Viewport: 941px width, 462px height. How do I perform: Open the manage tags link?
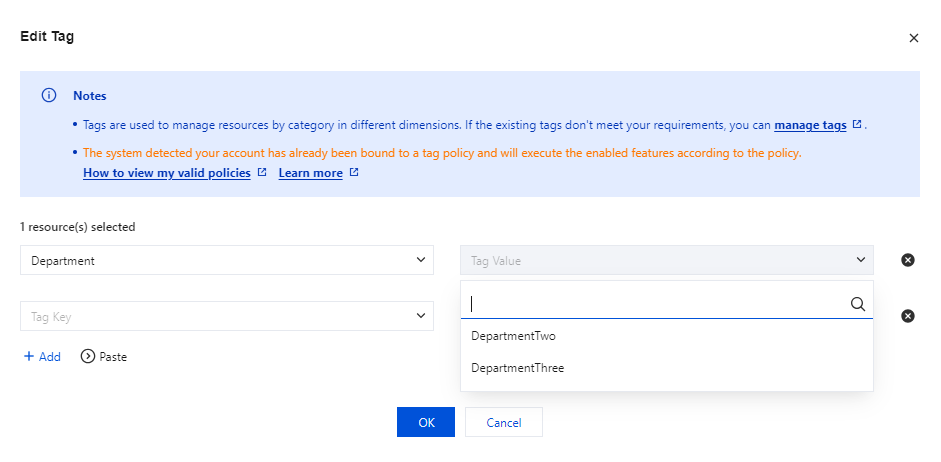(x=810, y=125)
